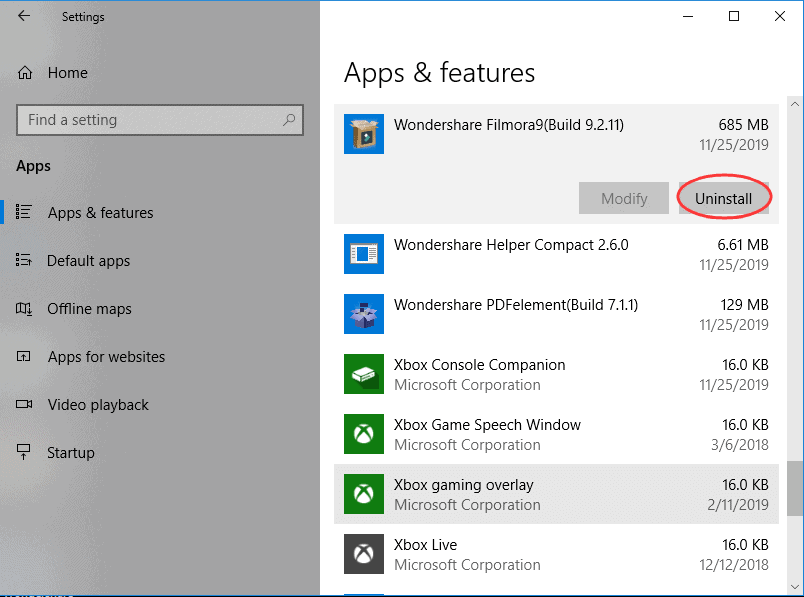This screenshot has height=597, width=804.
Task: Click the Xbox Console Companion icon
Action: point(364,374)
